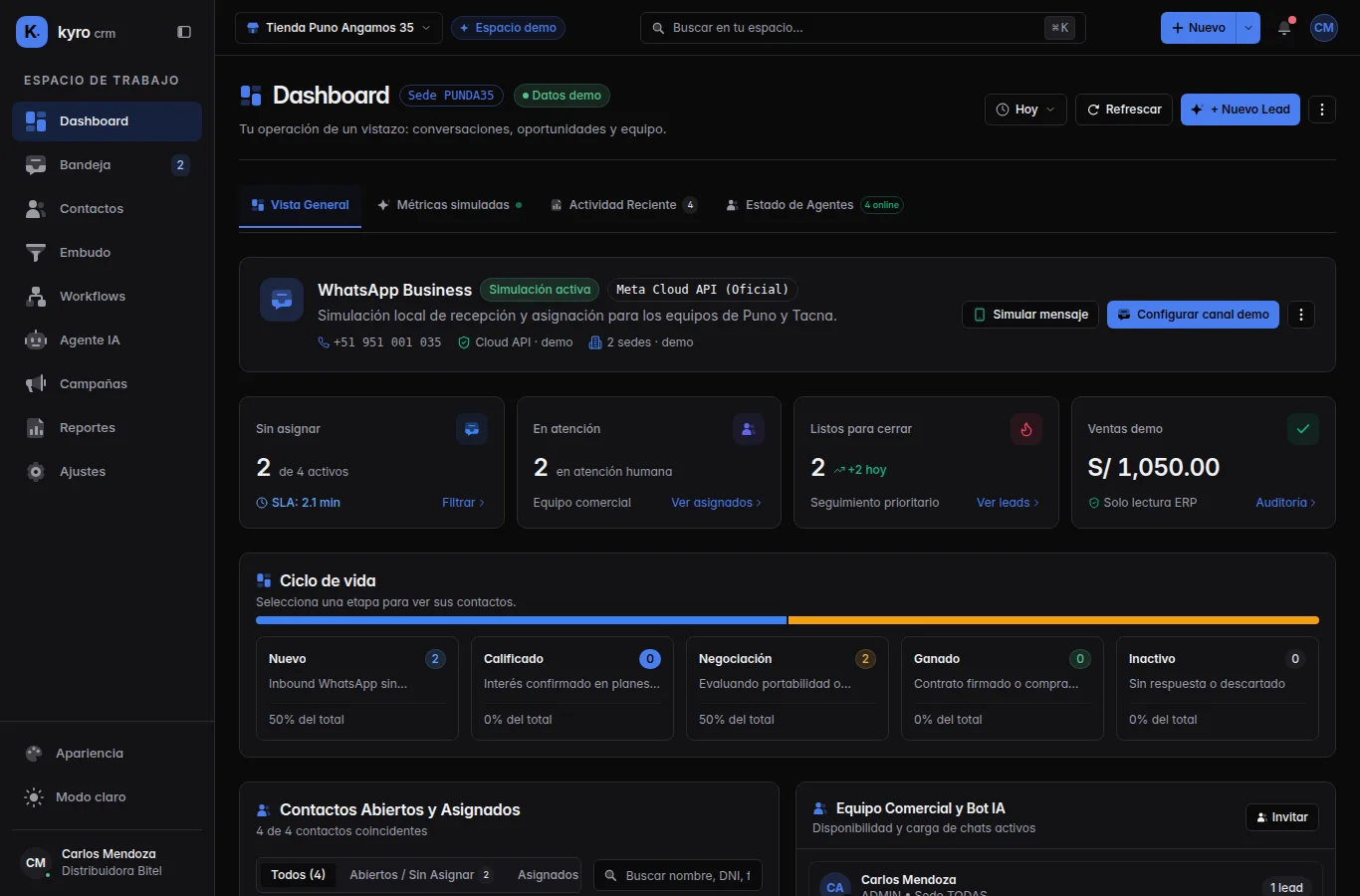Expand Tienda Puno Angamos 35 selector

(339, 28)
